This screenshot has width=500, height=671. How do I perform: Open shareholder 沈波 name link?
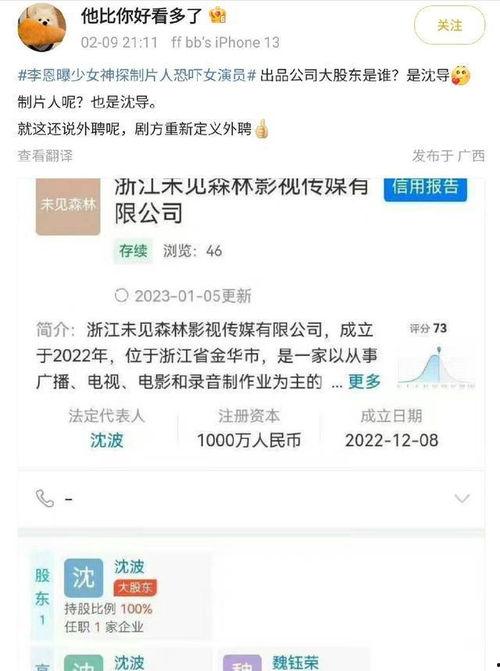[x=129, y=567]
